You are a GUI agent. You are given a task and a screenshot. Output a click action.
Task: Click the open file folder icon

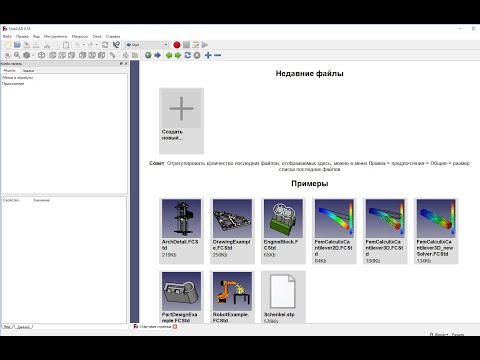[x=17, y=45]
